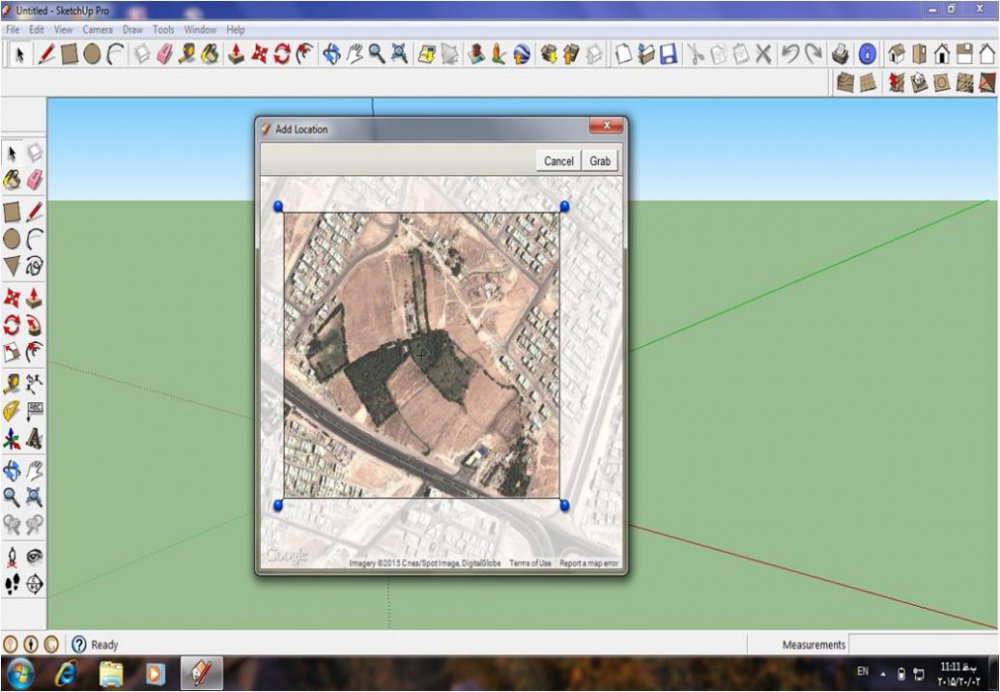Choose the Rectangle tool in left toolbar
The height and width of the screenshot is (692, 1000).
[12, 212]
